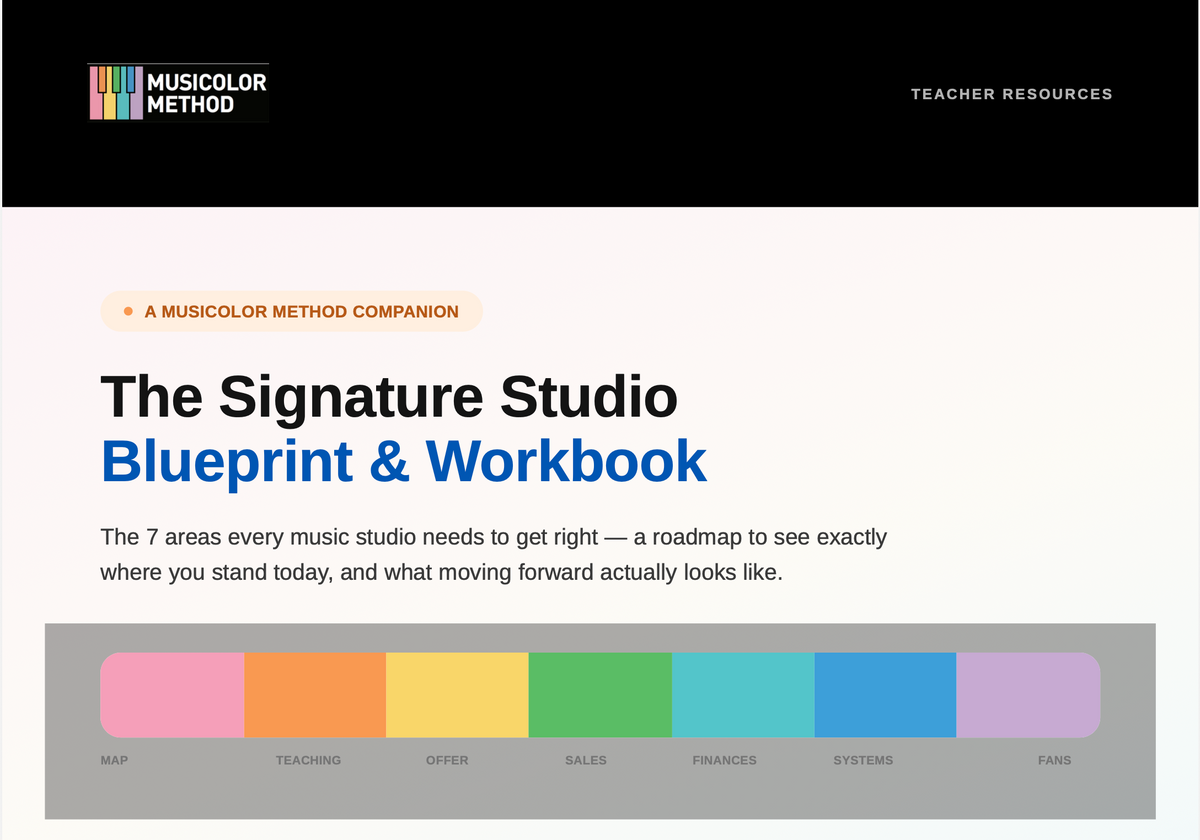The height and width of the screenshot is (840, 1200).
Task: Click the "SYSTEMS" label under the bar
Action: pos(863,760)
